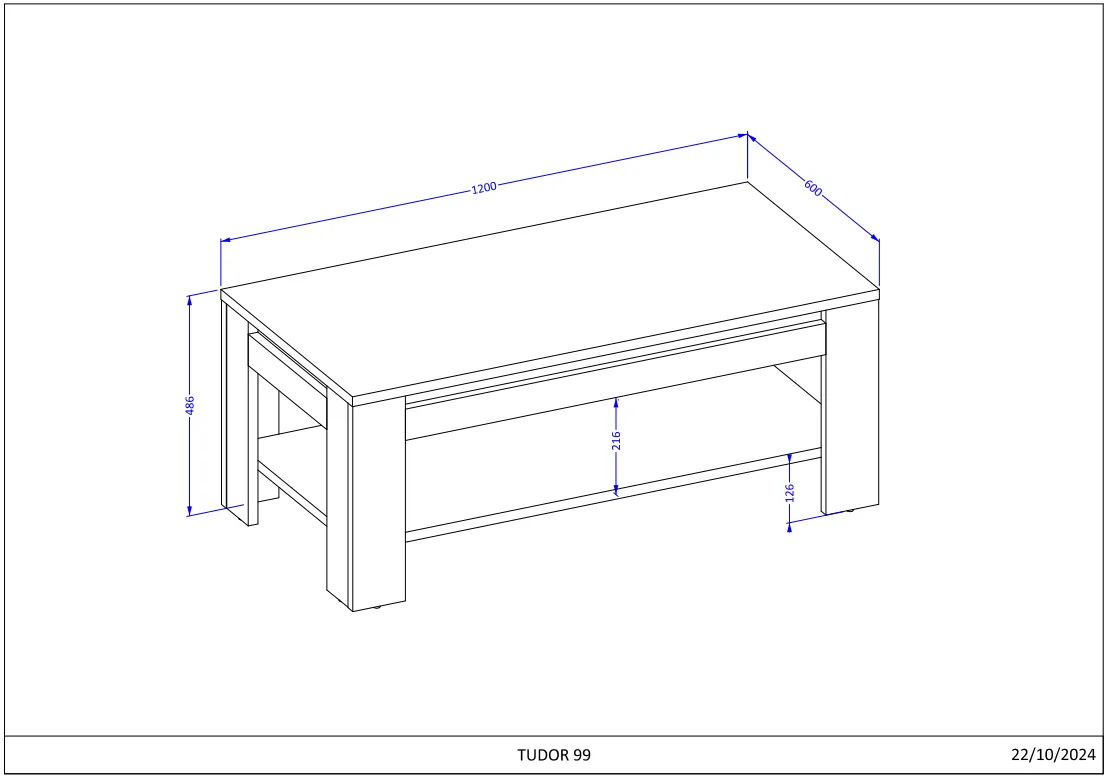1106x777 pixels.
Task: Click the 126 lower clearance dimension
Action: (x=789, y=492)
